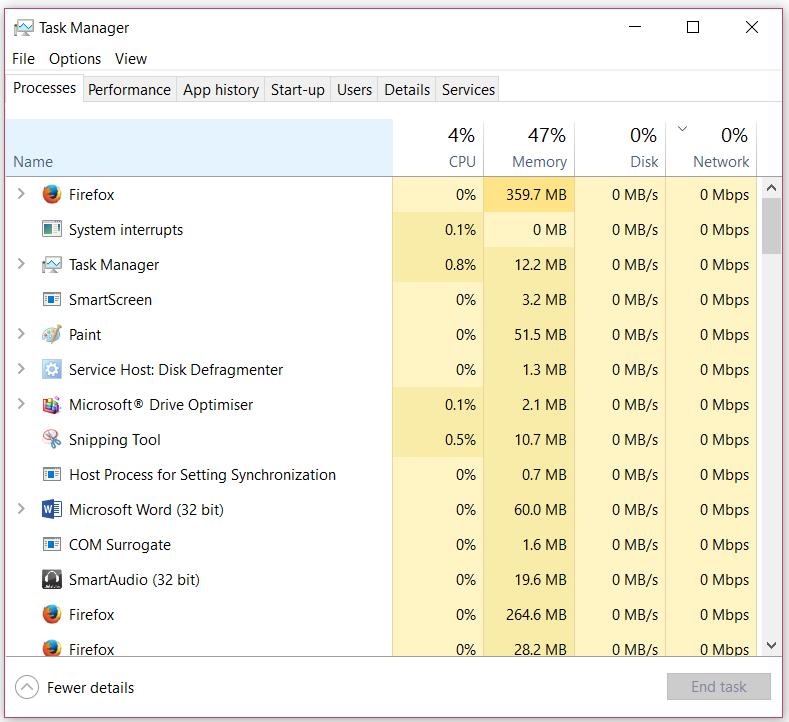Collapse view with Fewer details arrow
This screenshot has width=789, height=722.
(27, 687)
